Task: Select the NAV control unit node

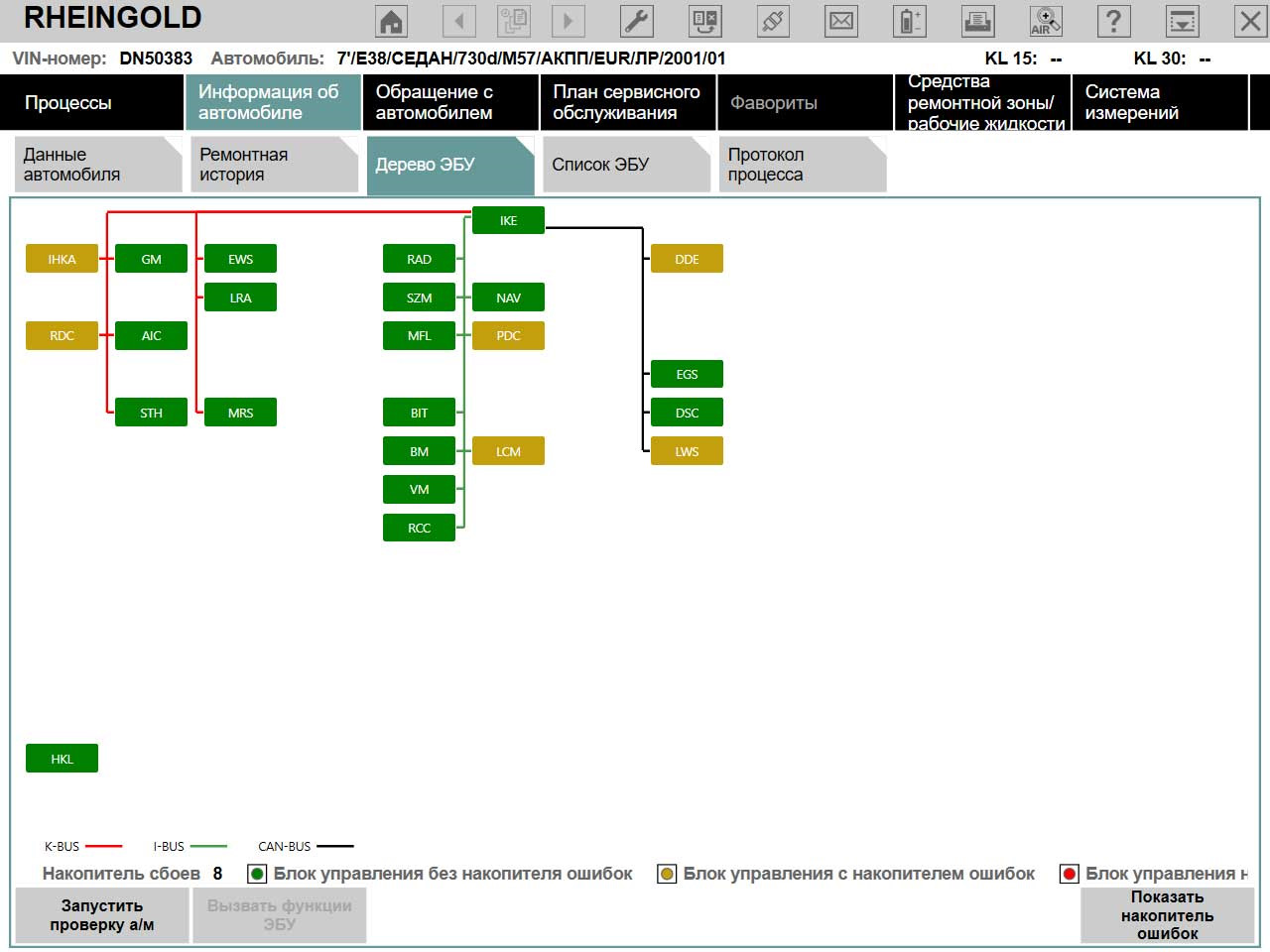Action: (508, 297)
